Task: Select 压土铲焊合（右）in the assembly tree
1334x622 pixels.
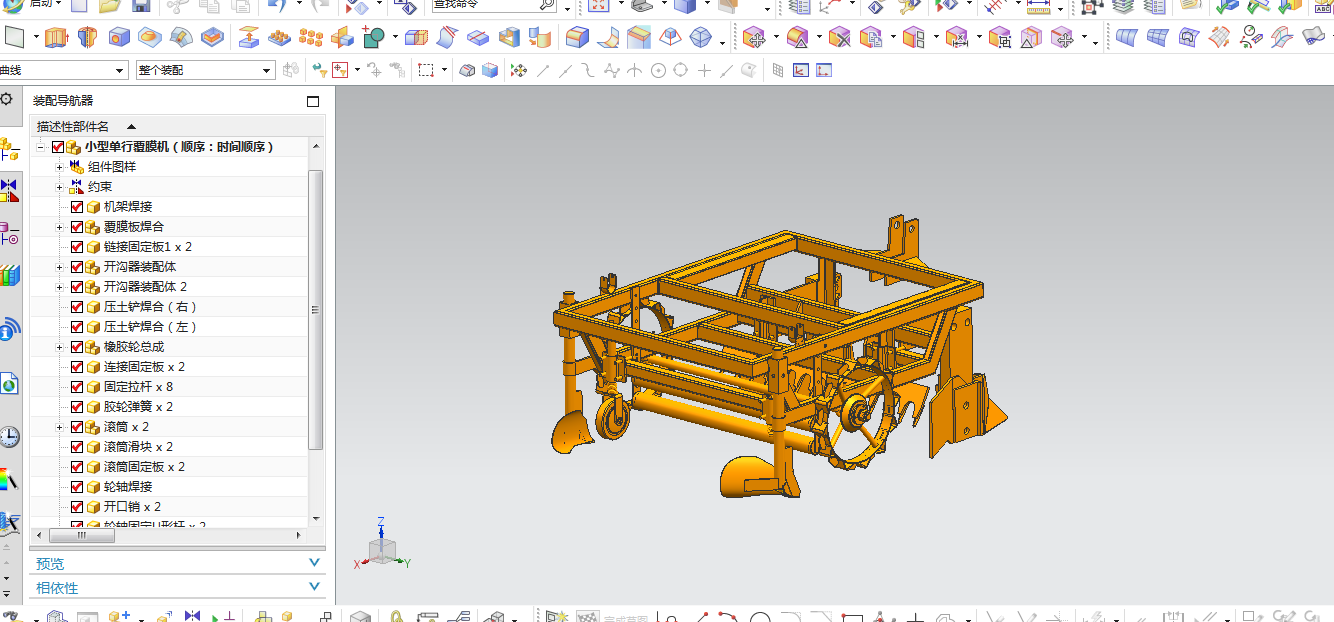Action: tap(150, 307)
